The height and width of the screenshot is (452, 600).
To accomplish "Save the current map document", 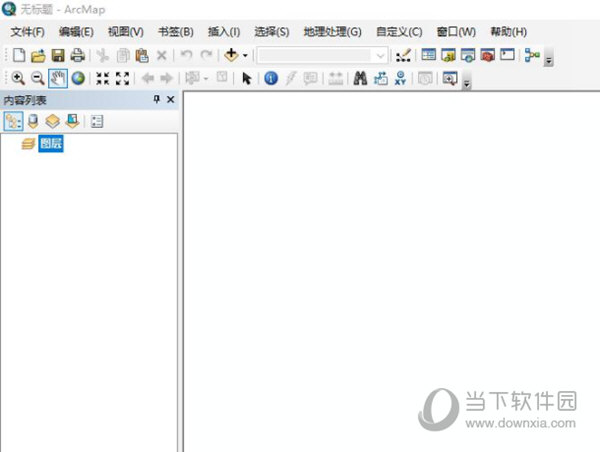I will point(58,55).
